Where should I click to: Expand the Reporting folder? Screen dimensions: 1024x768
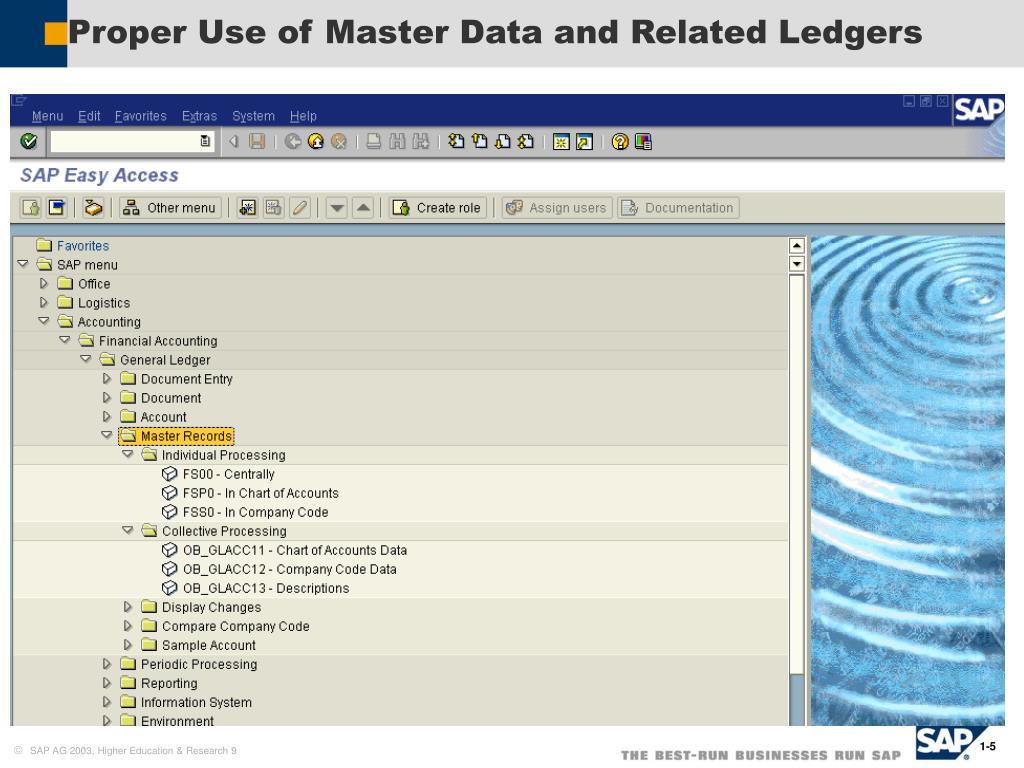click(x=106, y=682)
